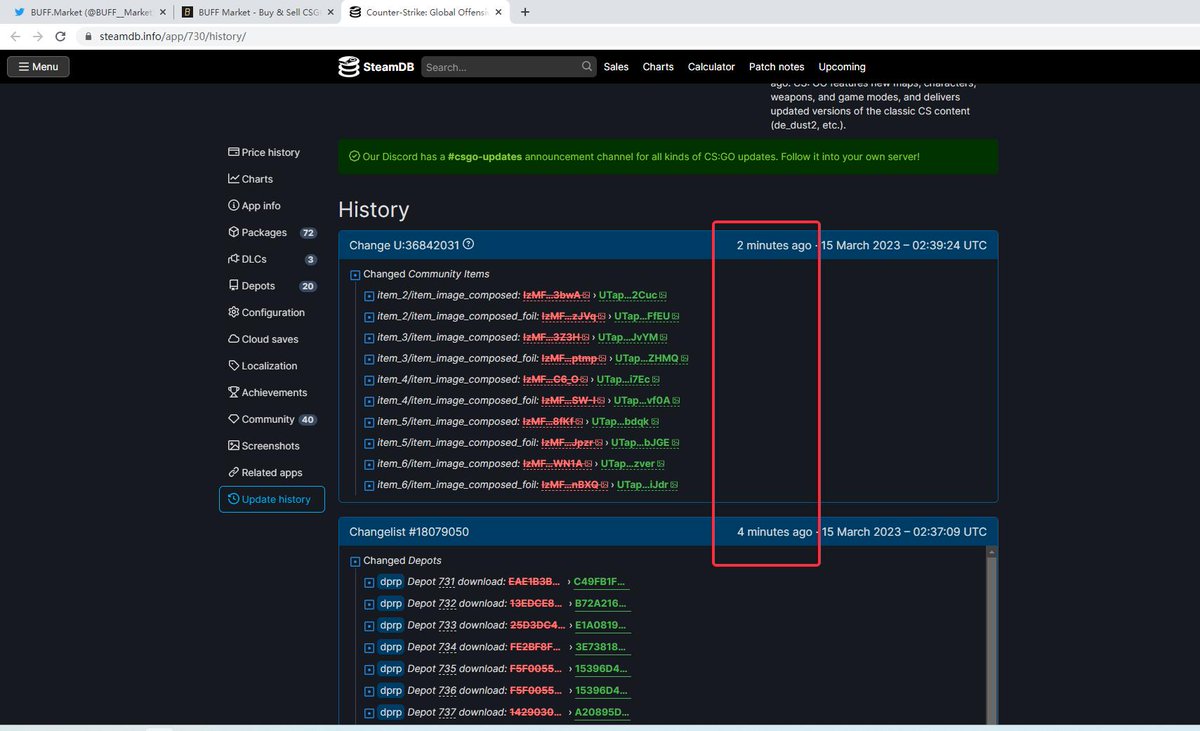Click the browser forward arrow
The height and width of the screenshot is (731, 1200).
pyautogui.click(x=38, y=36)
